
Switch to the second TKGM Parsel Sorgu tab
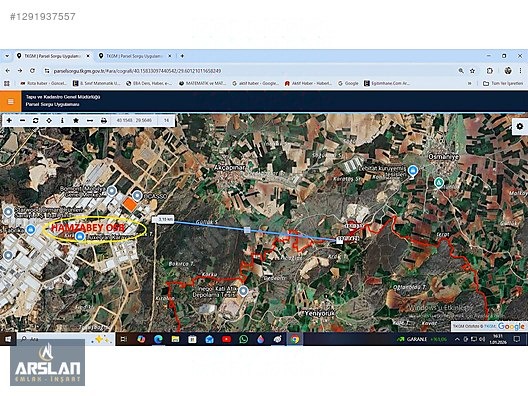(135, 56)
